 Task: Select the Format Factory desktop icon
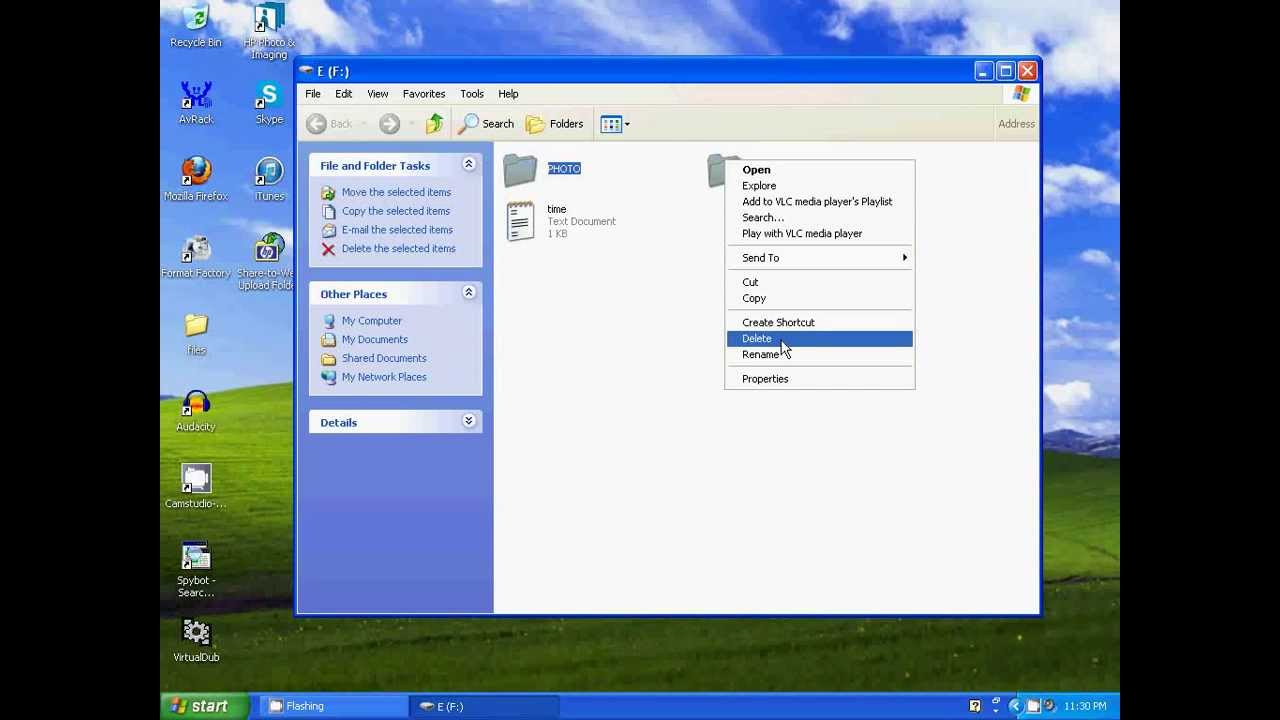click(196, 257)
